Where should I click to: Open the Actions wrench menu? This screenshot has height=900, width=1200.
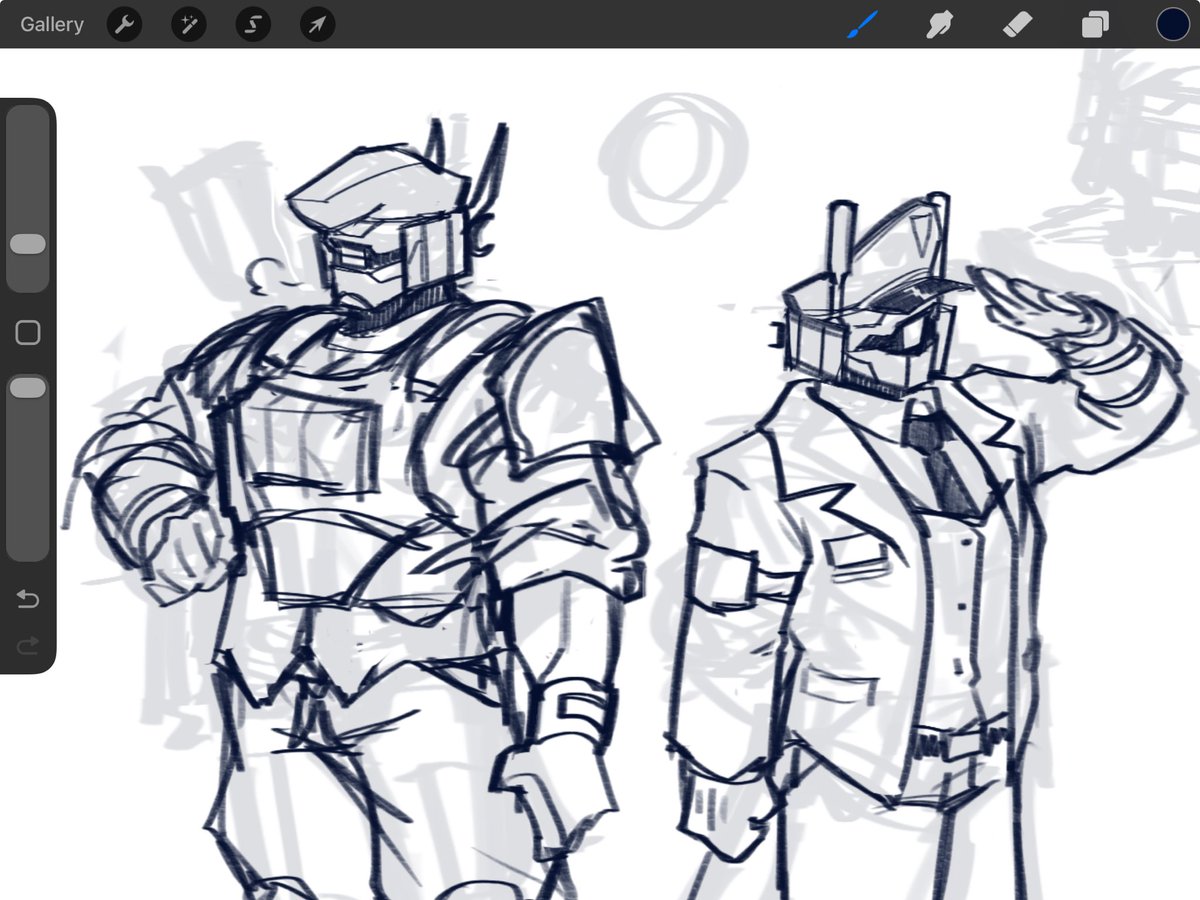(125, 24)
